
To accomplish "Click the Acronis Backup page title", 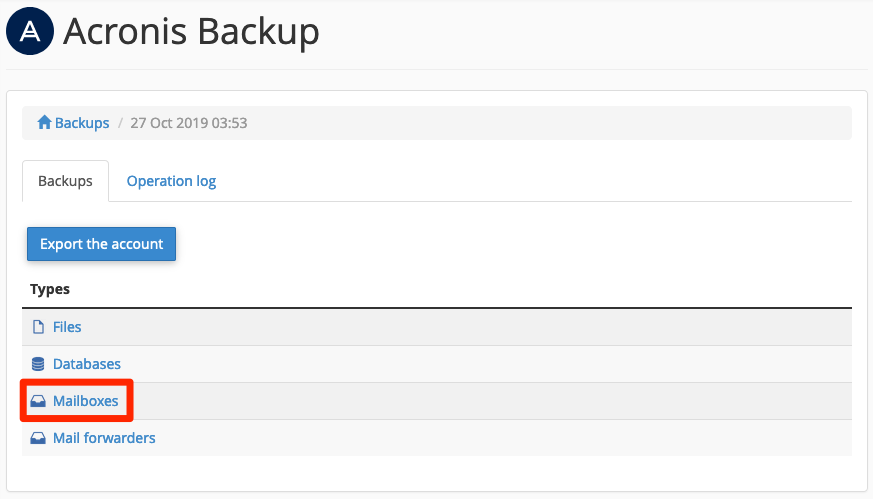I will 191,32.
